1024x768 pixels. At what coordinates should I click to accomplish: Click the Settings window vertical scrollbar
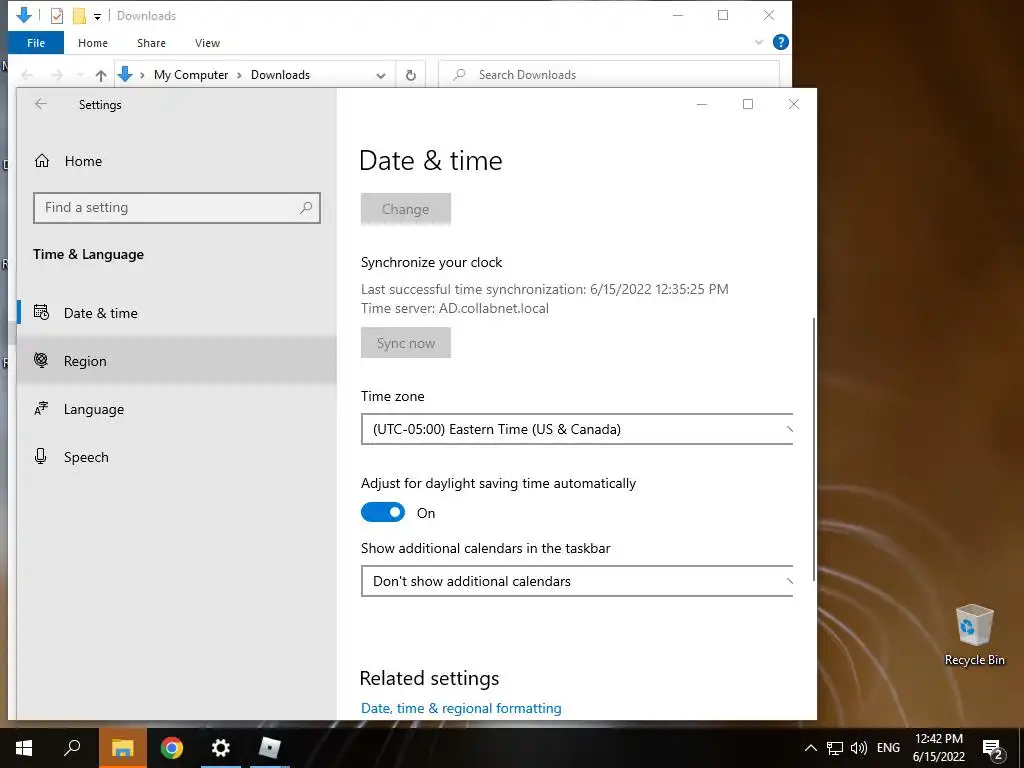(x=814, y=449)
